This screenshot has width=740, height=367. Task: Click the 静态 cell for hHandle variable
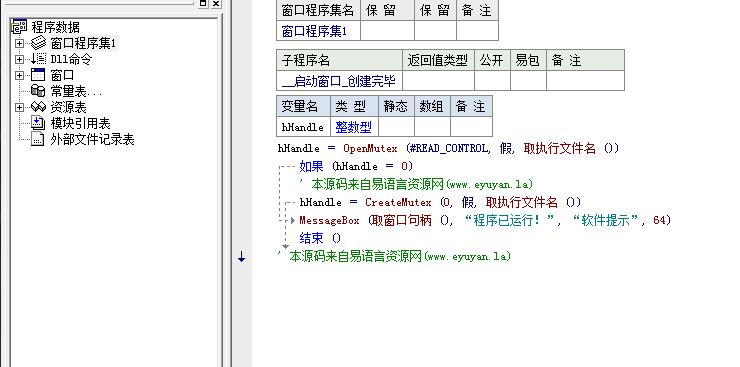pyautogui.click(x=396, y=127)
